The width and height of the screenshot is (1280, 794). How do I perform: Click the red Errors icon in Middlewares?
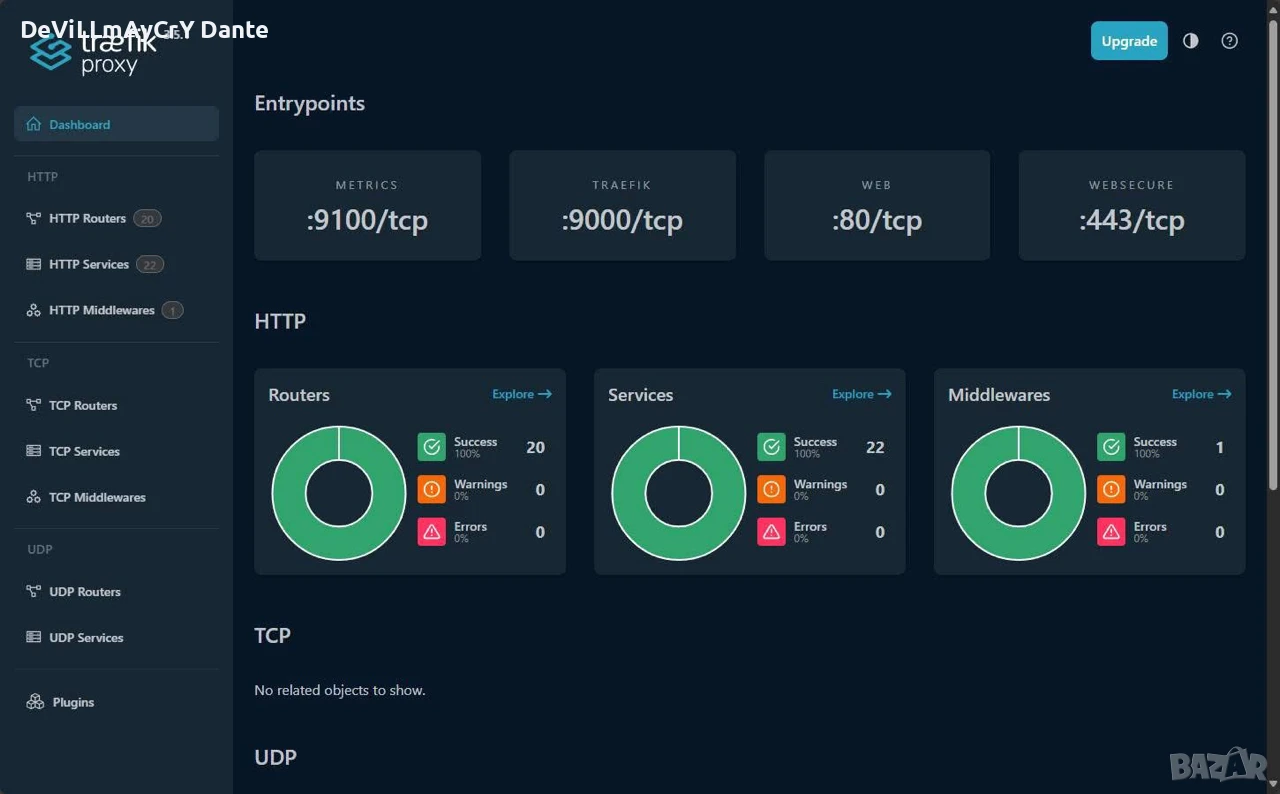coord(1111,532)
